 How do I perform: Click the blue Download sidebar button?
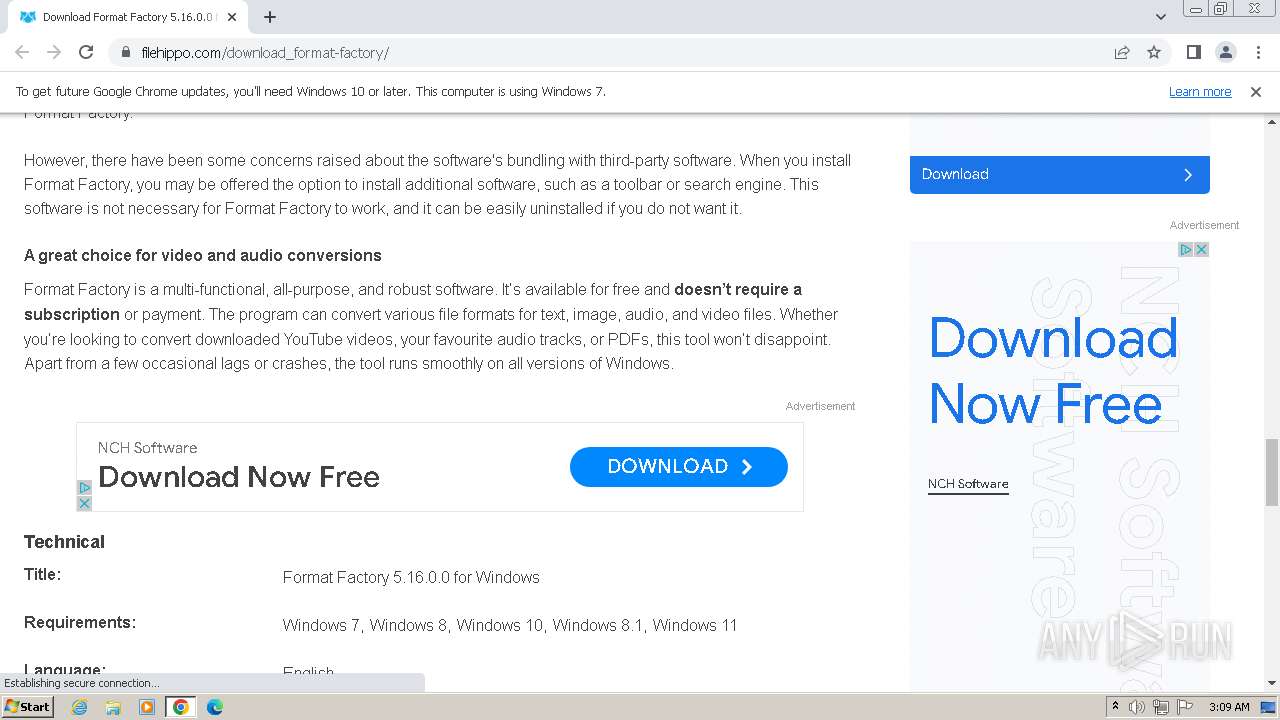click(x=1059, y=174)
